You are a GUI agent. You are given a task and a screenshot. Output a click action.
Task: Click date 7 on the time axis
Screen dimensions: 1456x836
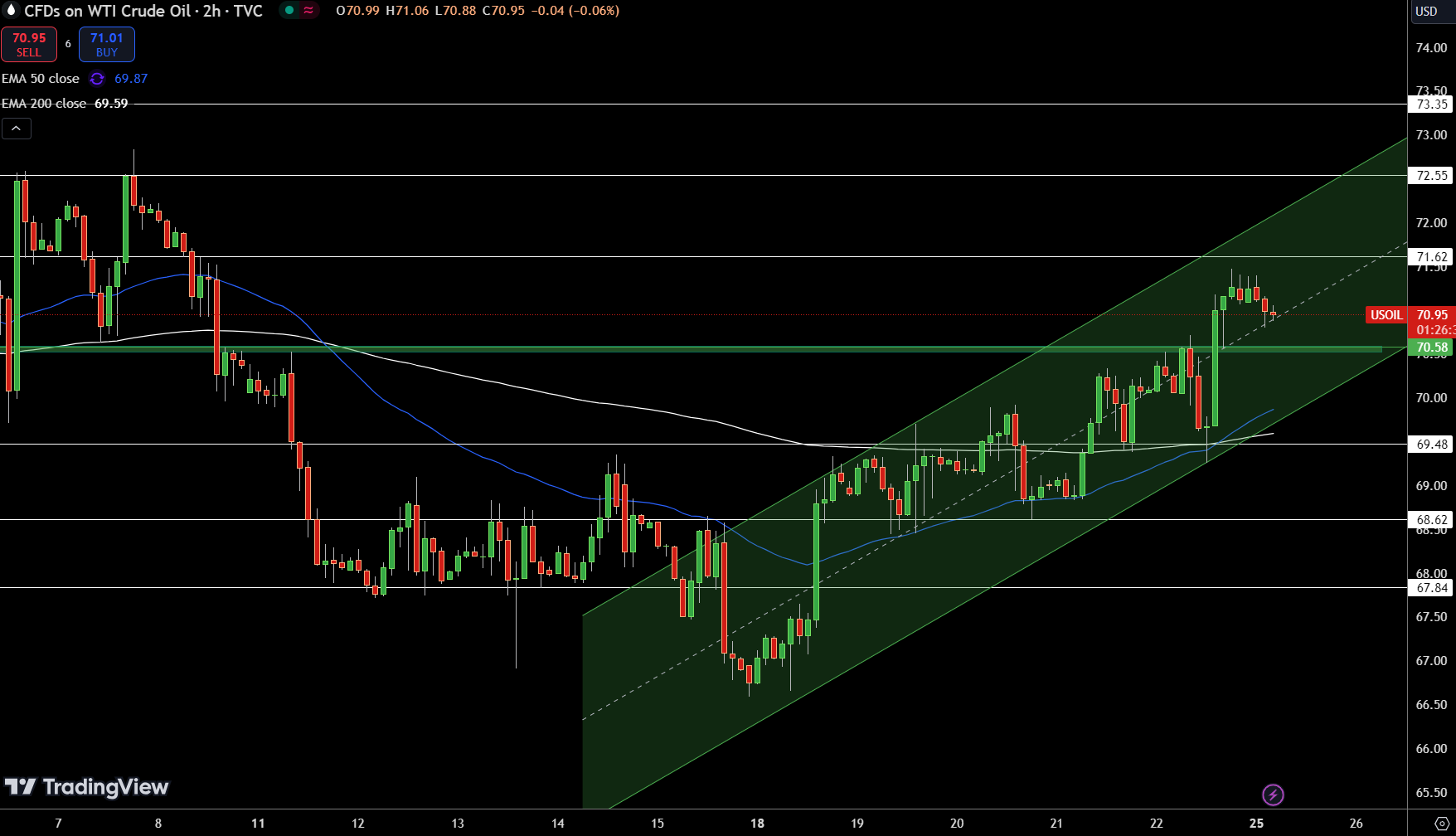(58, 824)
